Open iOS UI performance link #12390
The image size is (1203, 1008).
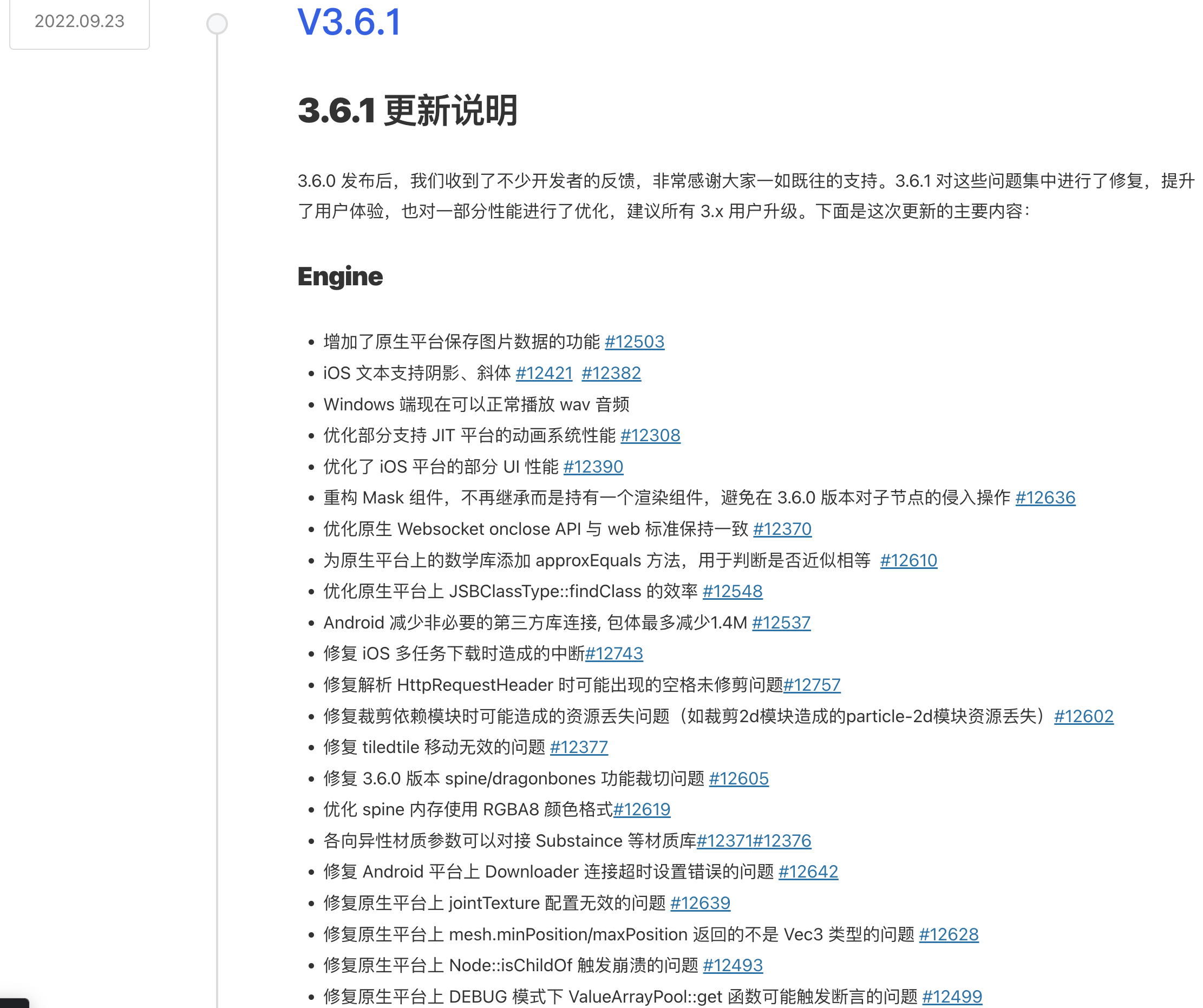(593, 467)
